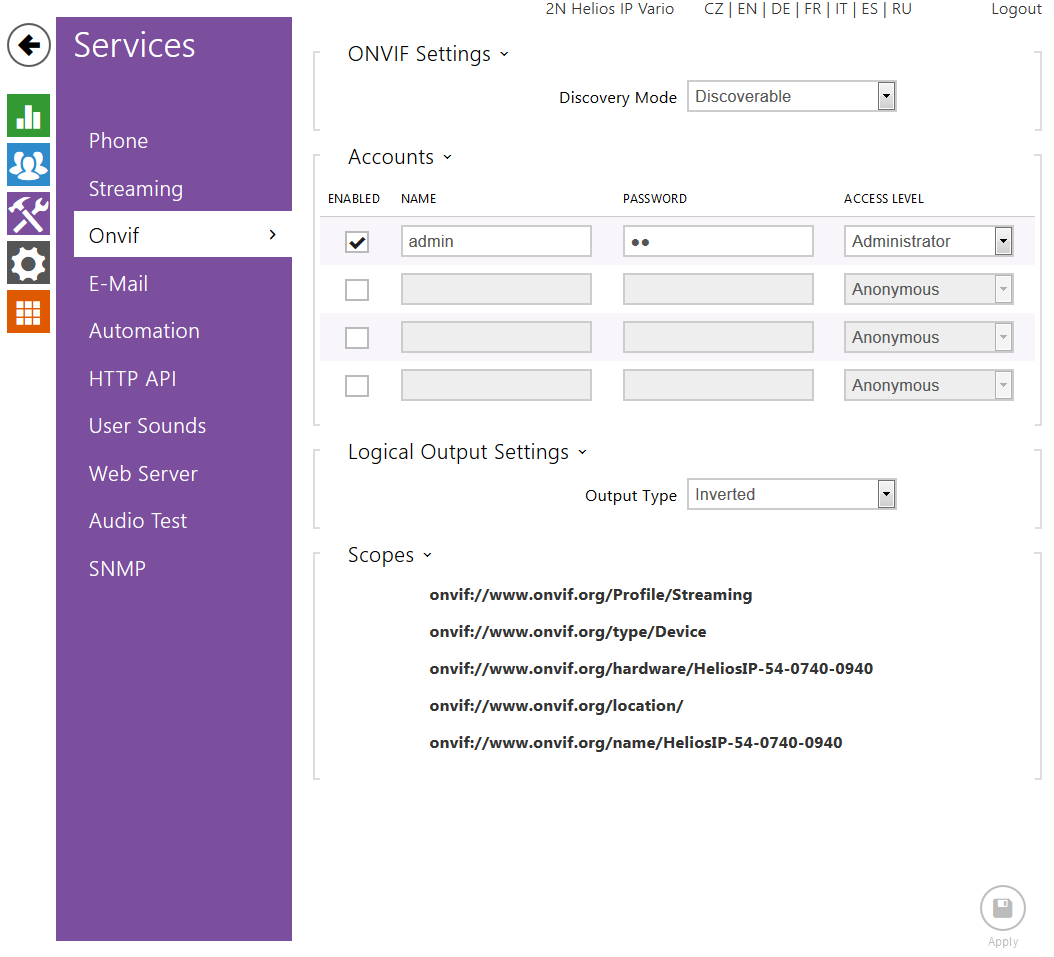Enable the second account row checkbox

click(x=357, y=290)
